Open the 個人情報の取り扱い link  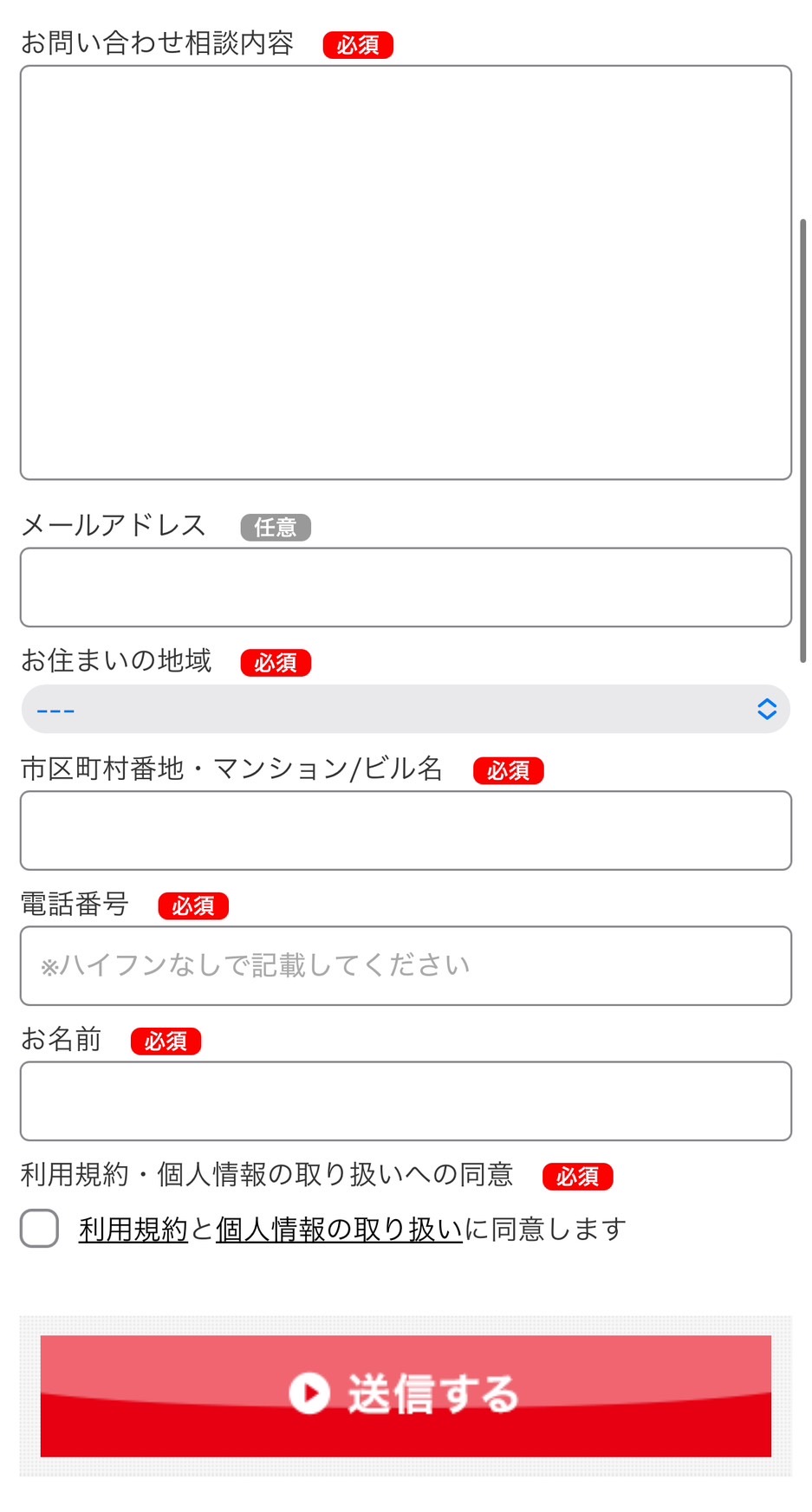point(339,1229)
